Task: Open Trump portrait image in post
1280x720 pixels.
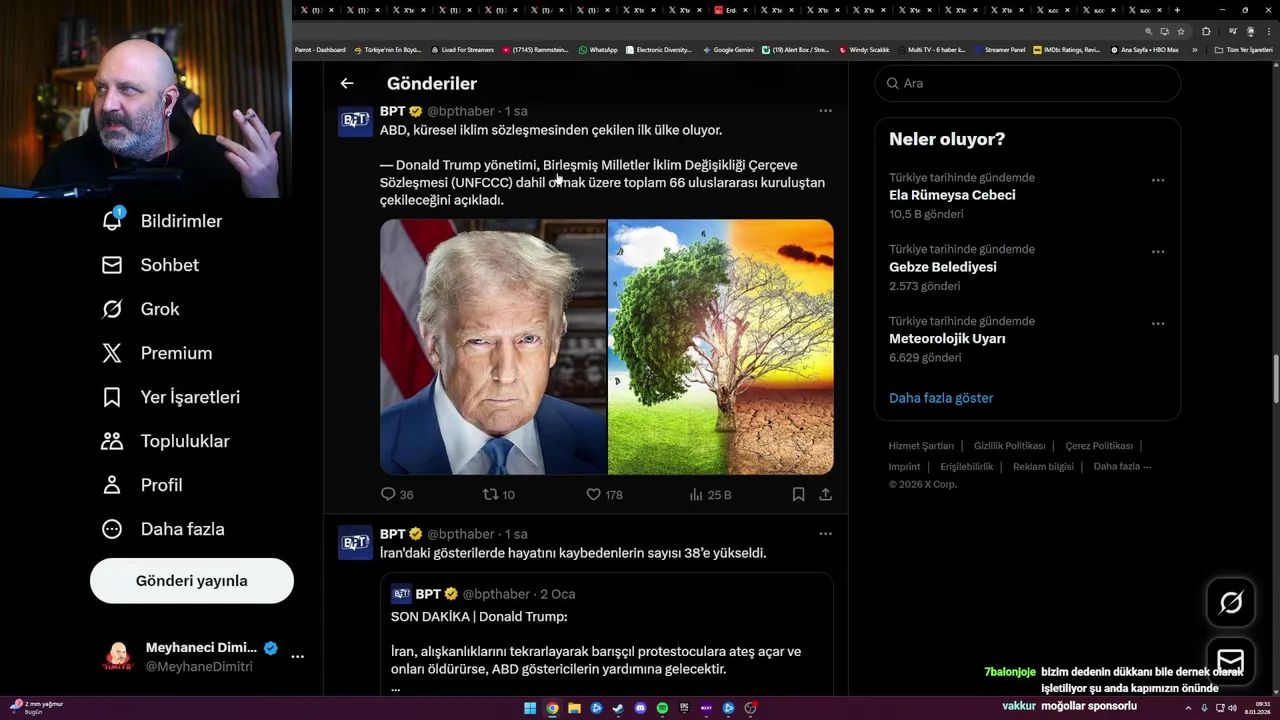Action: [x=493, y=347]
